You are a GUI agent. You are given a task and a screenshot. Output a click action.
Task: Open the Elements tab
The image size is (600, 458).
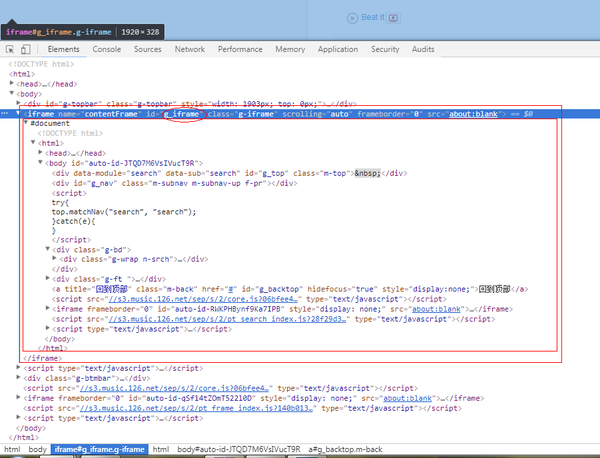(x=64, y=49)
